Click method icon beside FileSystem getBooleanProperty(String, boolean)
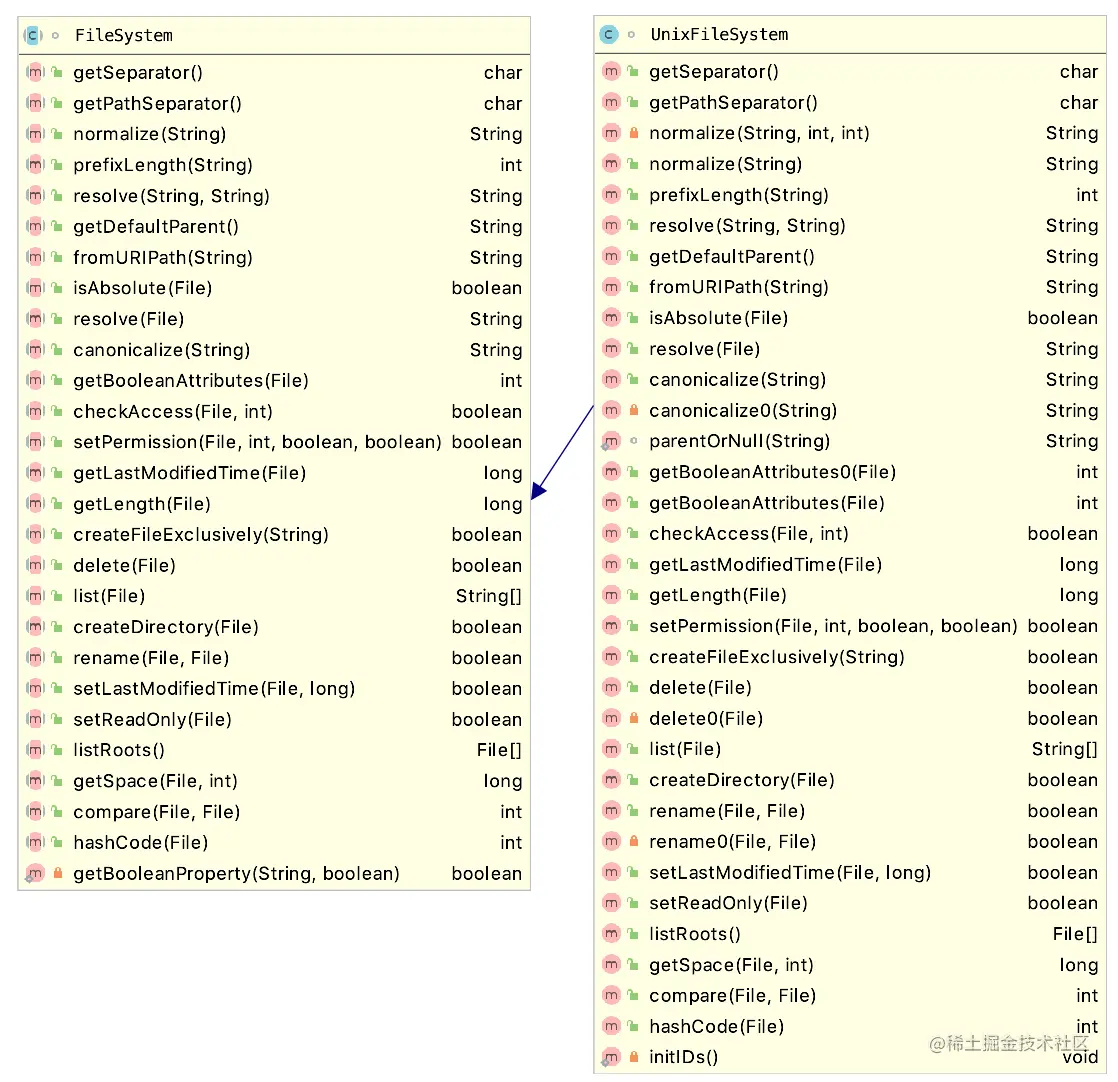The height and width of the screenshot is (1082, 1118). (x=35, y=873)
